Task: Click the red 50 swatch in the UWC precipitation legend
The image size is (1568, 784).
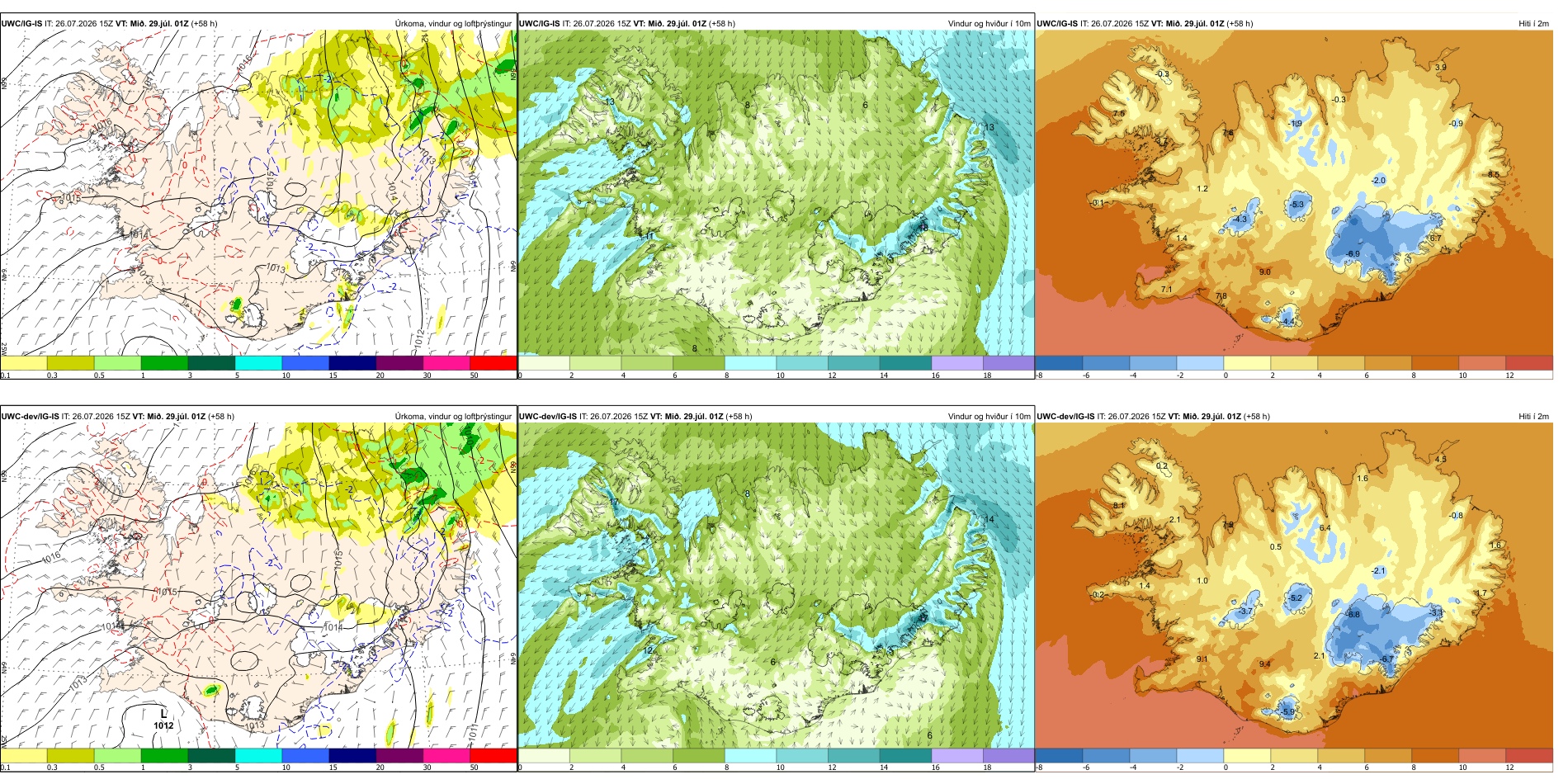Action: pyautogui.click(x=494, y=362)
